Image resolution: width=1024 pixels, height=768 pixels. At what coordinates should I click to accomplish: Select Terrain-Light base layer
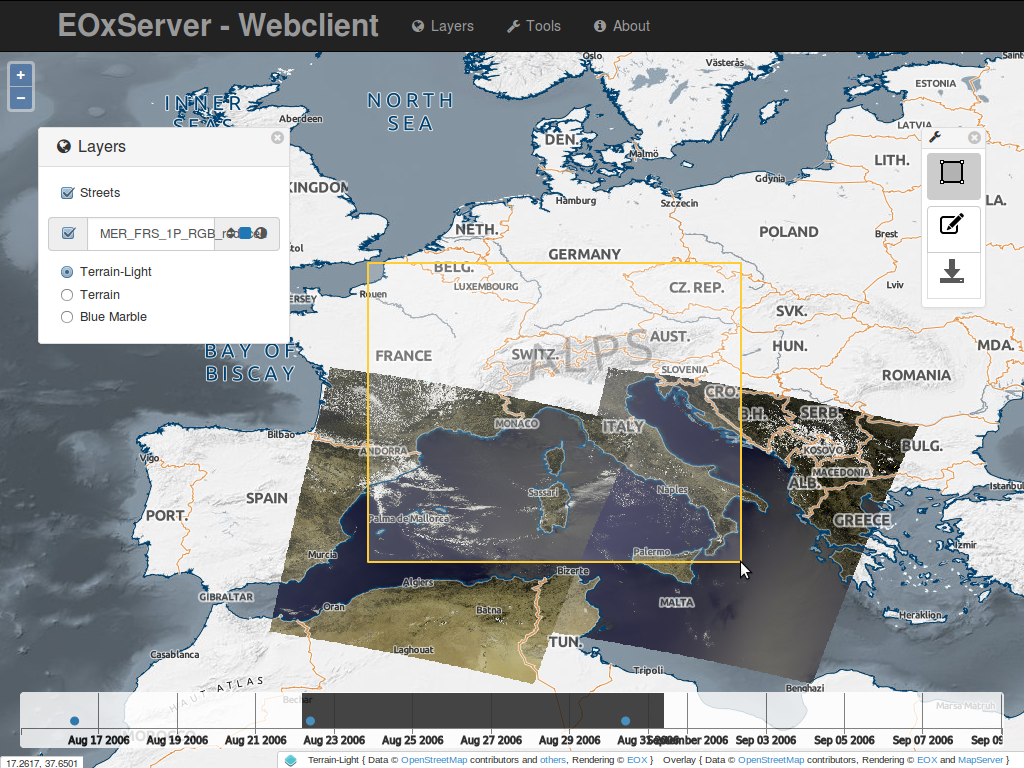coord(67,272)
